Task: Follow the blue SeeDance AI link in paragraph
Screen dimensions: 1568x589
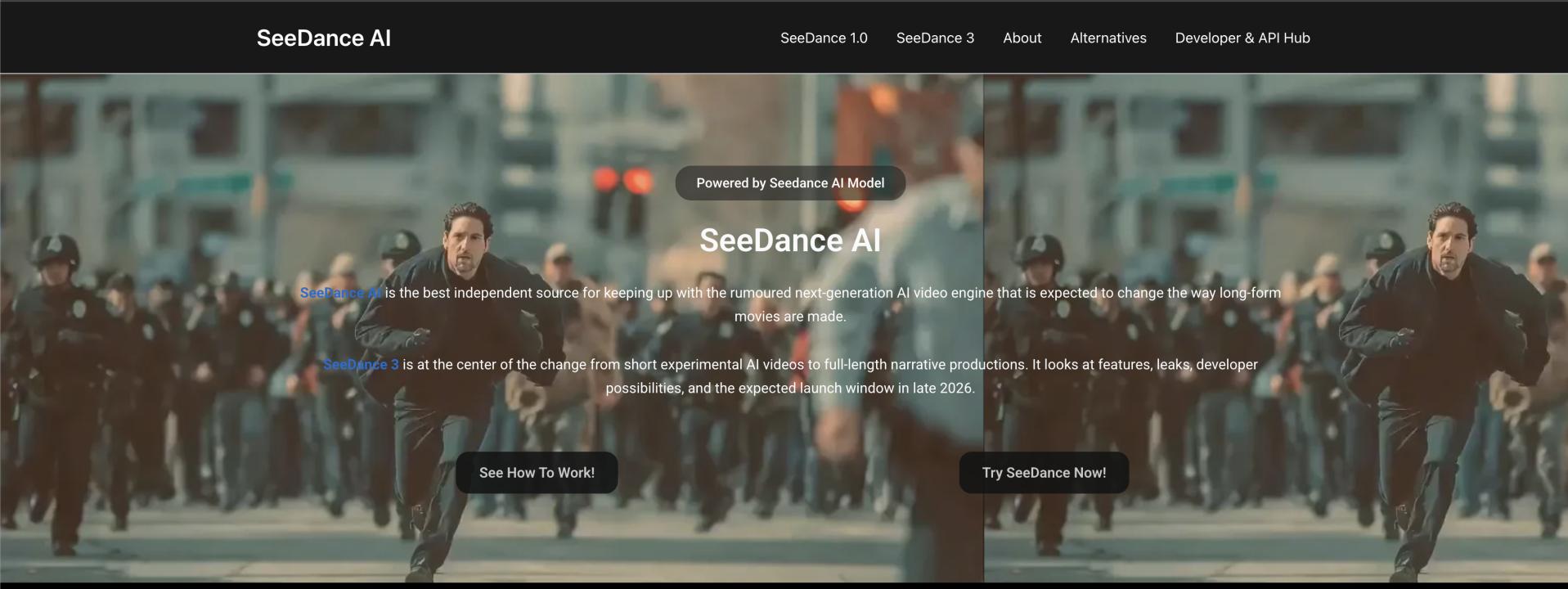Action: pyautogui.click(x=339, y=293)
